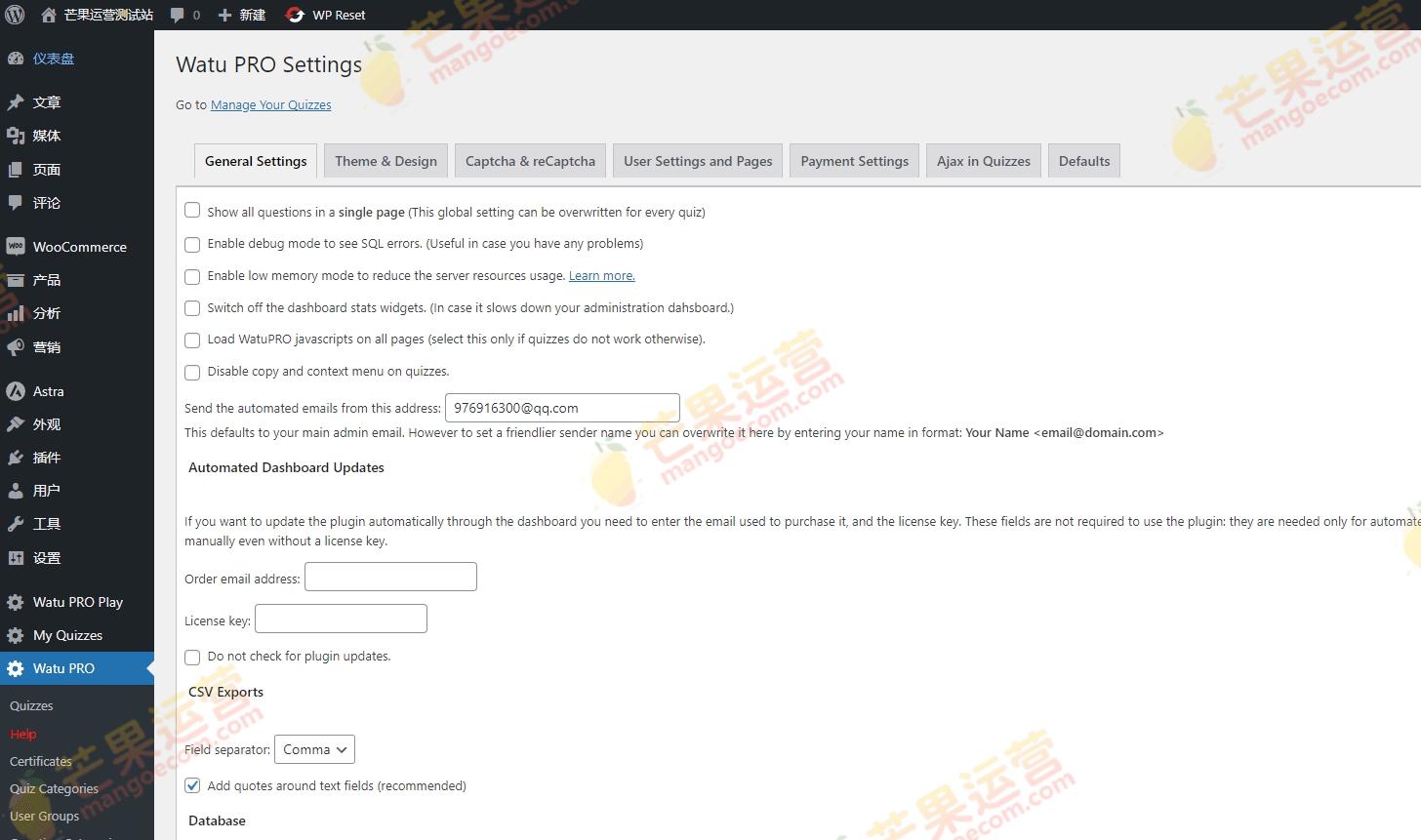Click the 产品 products icon

(16, 280)
